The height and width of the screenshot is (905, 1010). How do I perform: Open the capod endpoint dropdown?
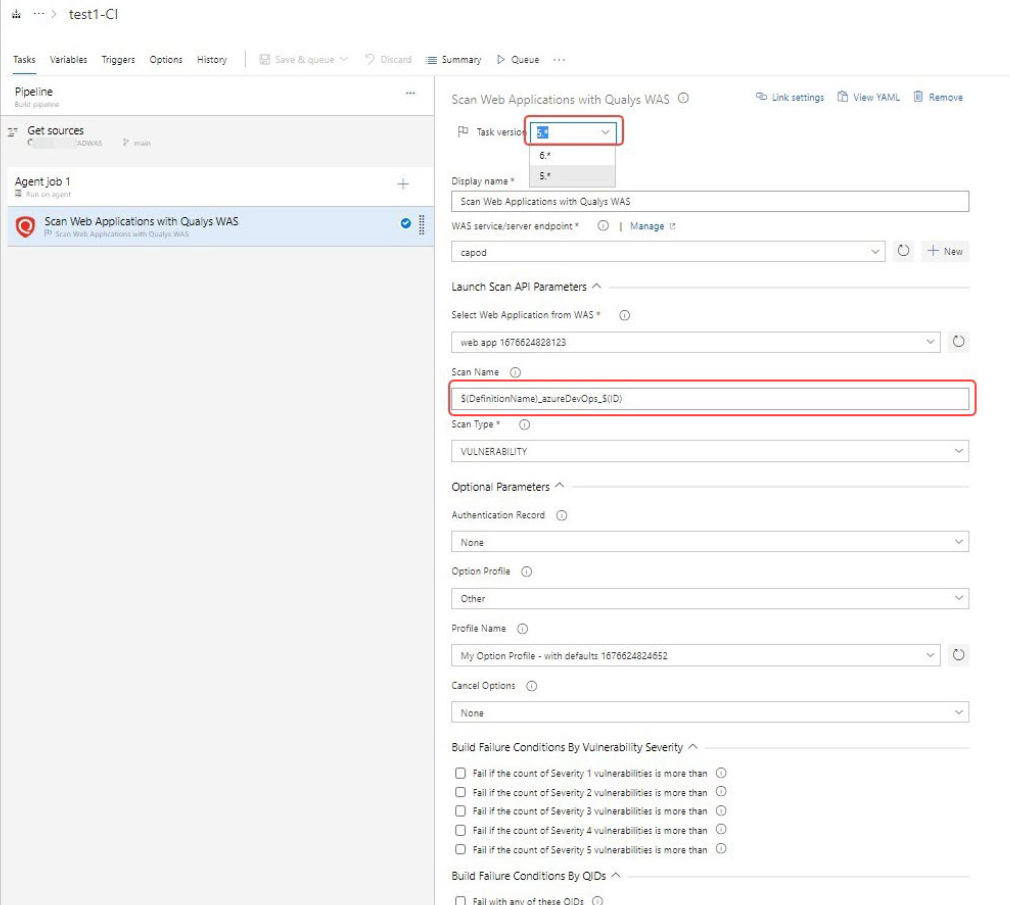click(x=668, y=252)
